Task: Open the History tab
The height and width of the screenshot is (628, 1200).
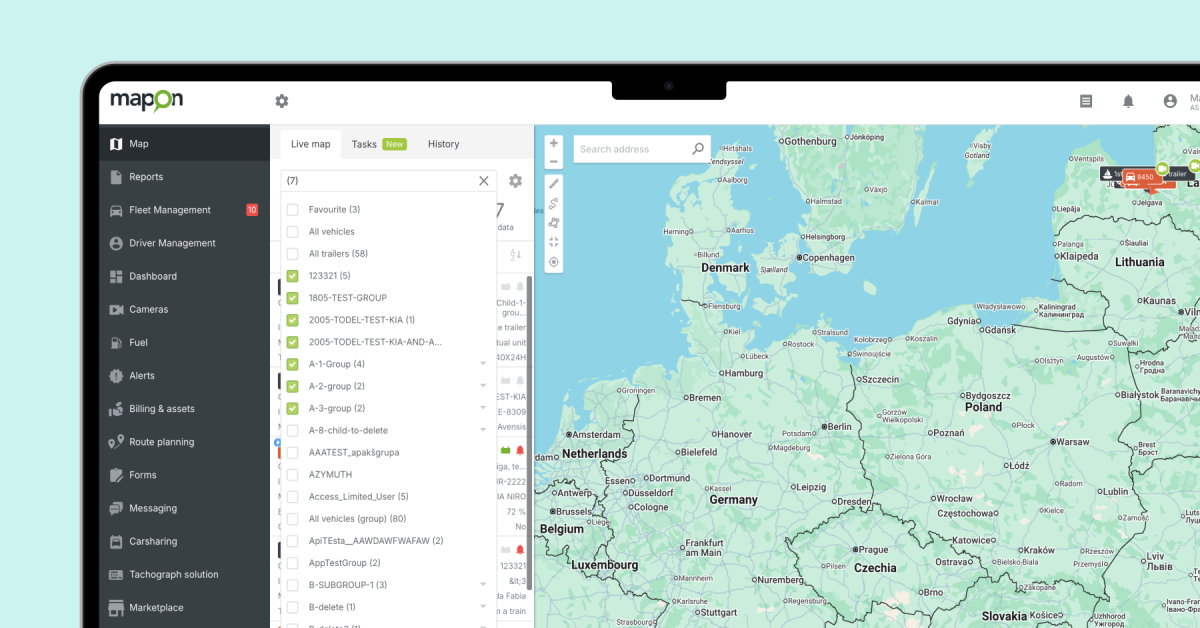Action: click(x=443, y=144)
